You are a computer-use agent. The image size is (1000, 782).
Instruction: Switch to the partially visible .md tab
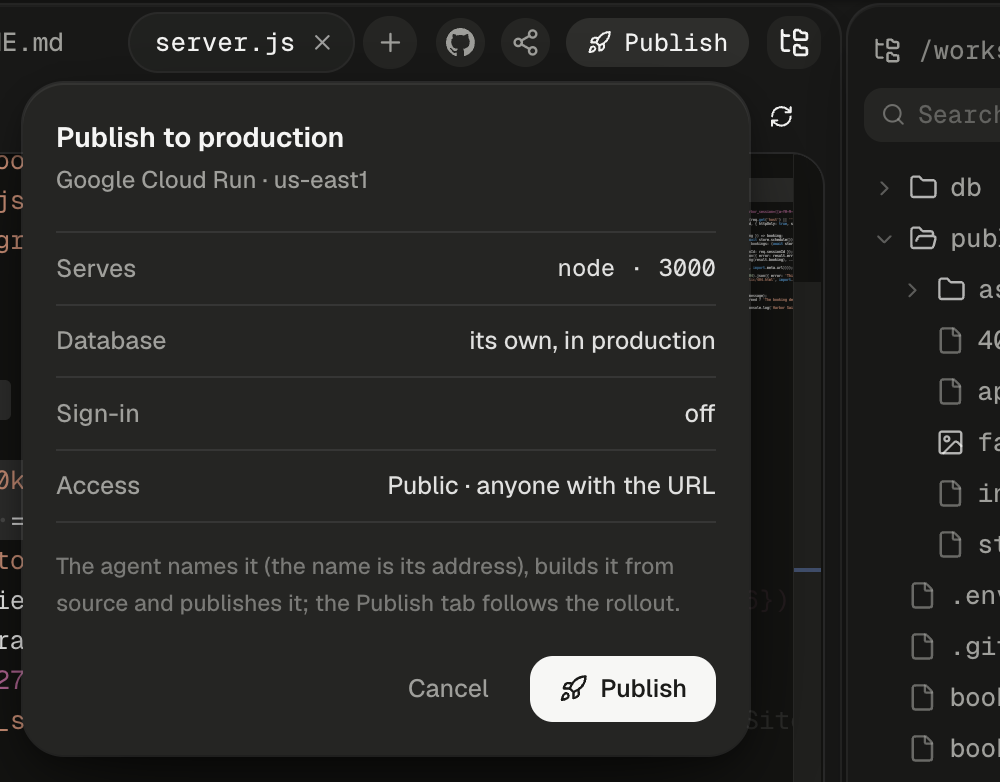[x=32, y=43]
